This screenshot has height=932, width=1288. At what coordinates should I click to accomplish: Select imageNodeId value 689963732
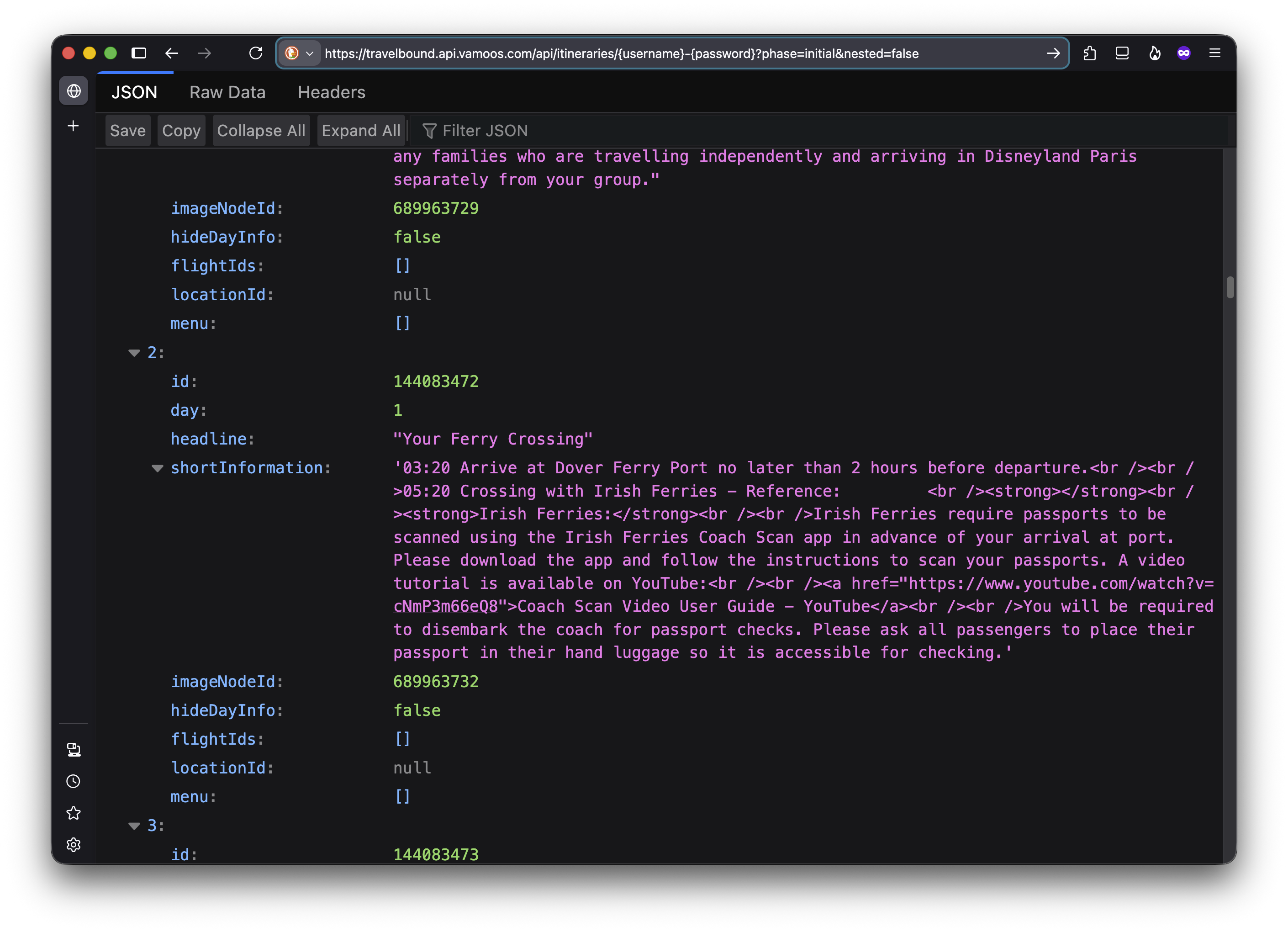click(436, 682)
